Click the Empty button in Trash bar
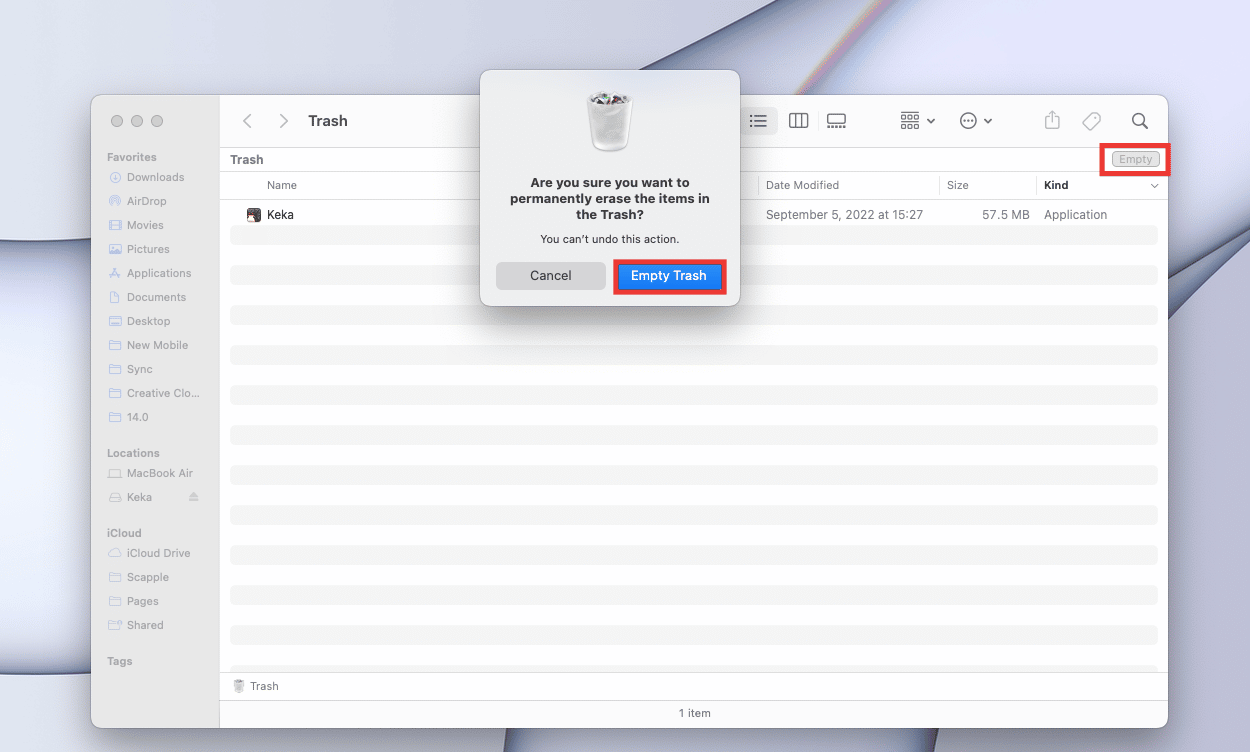The height and width of the screenshot is (752, 1250). [1135, 159]
